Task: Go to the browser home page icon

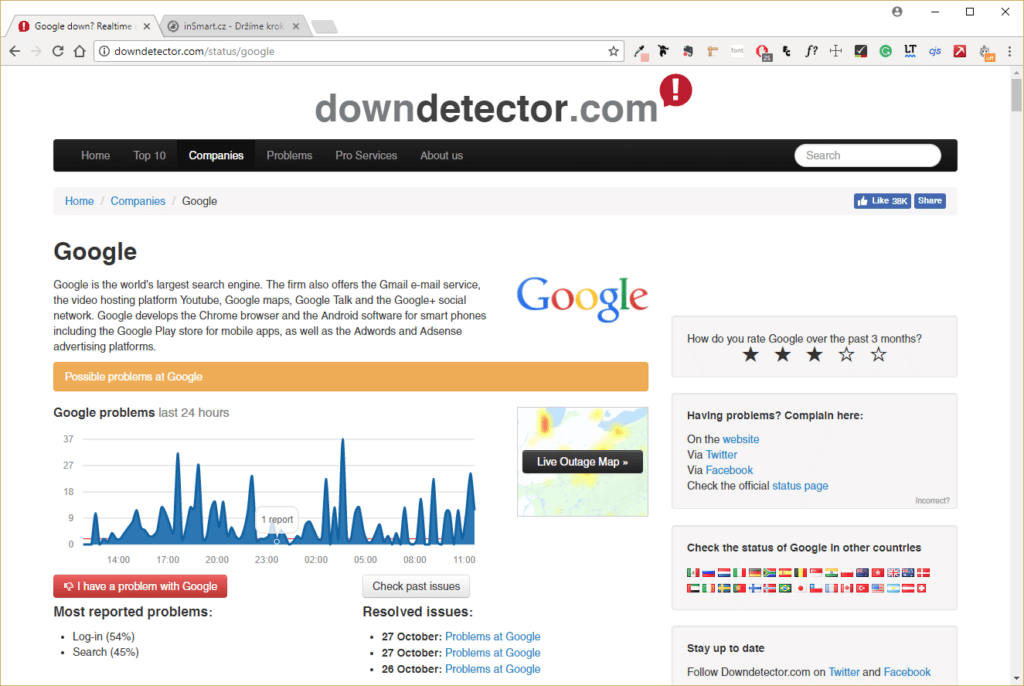Action: pos(80,51)
